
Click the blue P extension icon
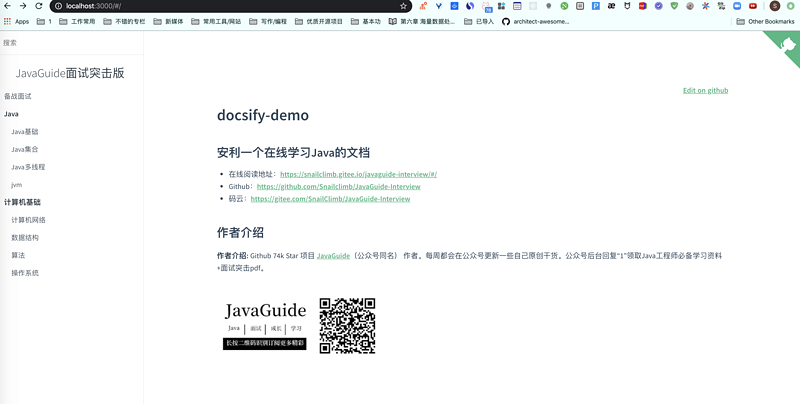(x=595, y=6)
